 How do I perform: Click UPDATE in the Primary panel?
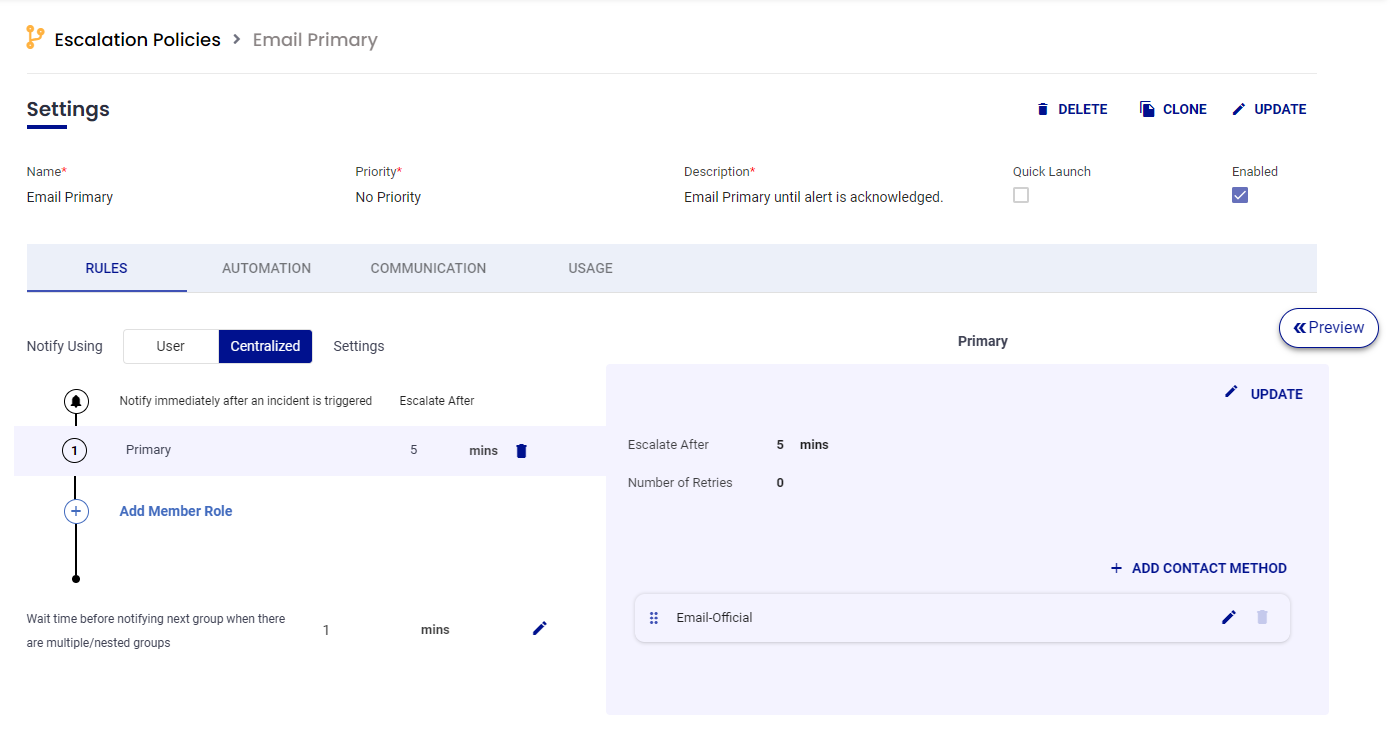1263,394
